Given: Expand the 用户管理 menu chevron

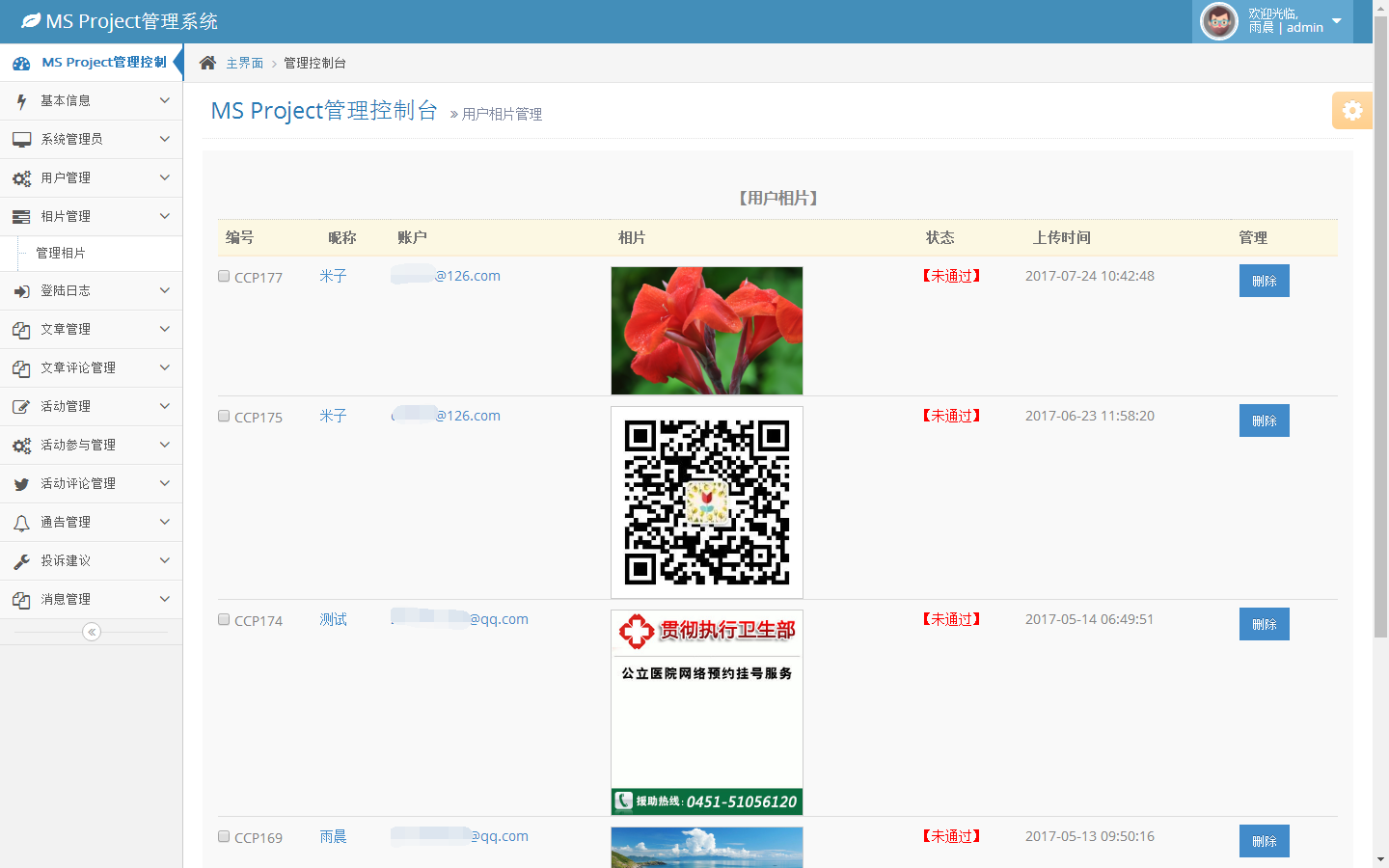Looking at the screenshot, I should 164,177.
